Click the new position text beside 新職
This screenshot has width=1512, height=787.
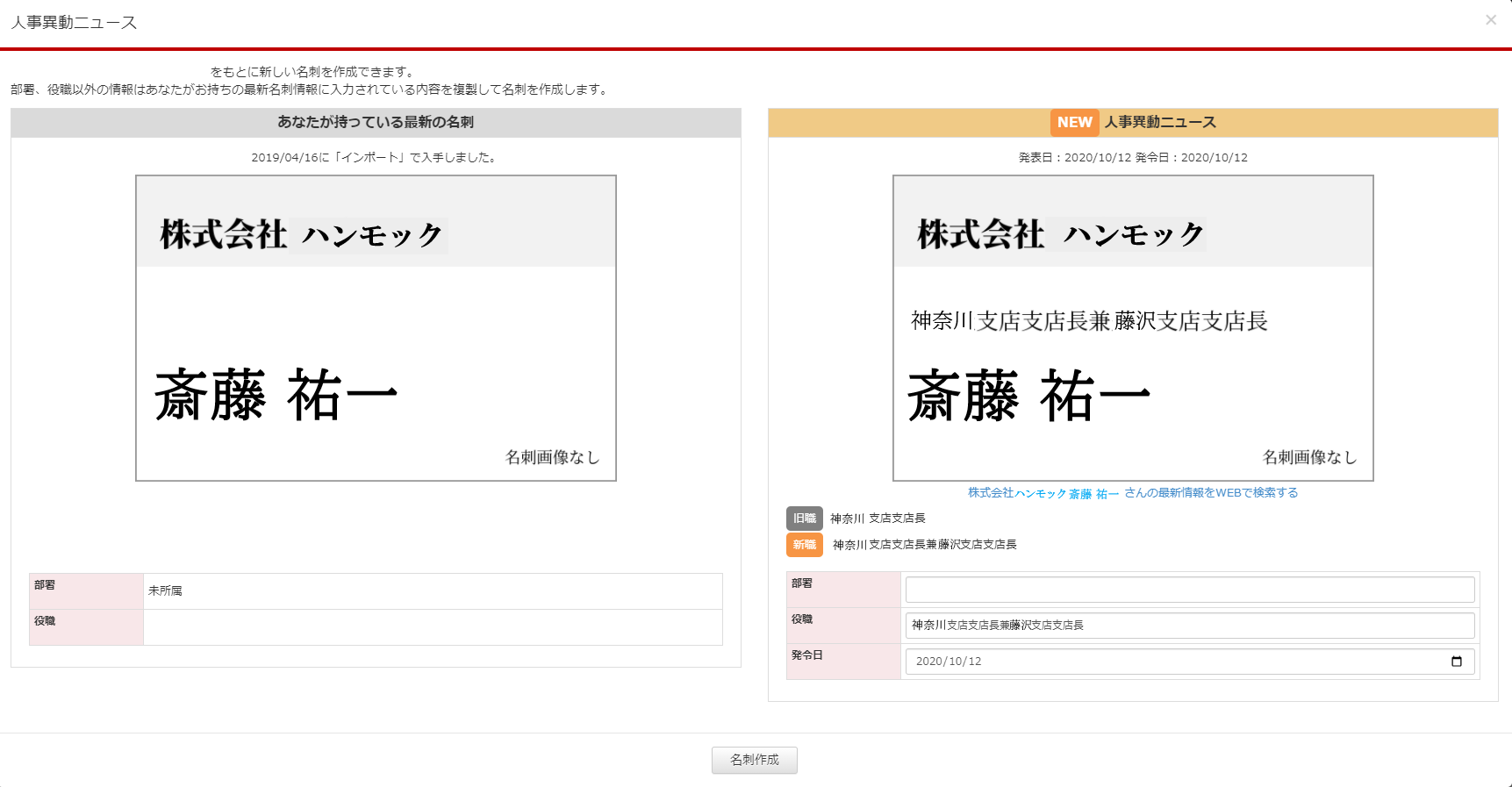[x=924, y=545]
